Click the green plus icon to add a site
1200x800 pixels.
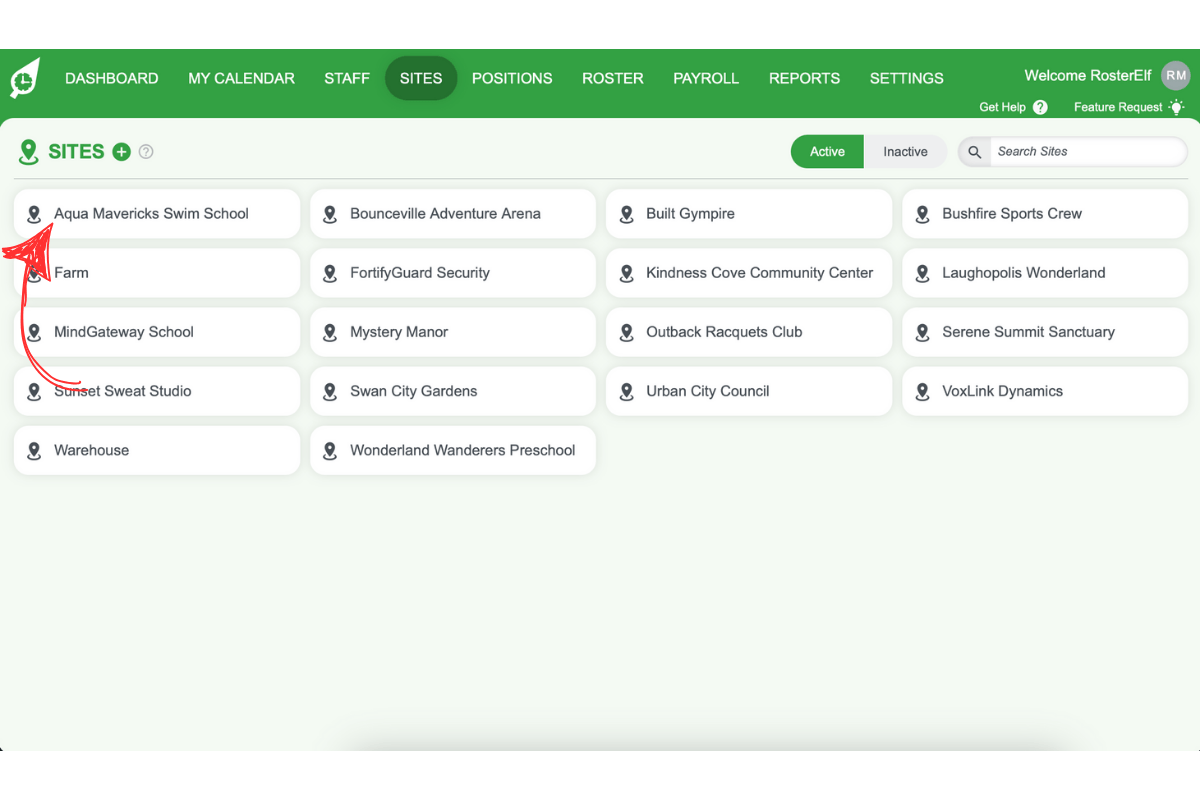[x=121, y=152]
